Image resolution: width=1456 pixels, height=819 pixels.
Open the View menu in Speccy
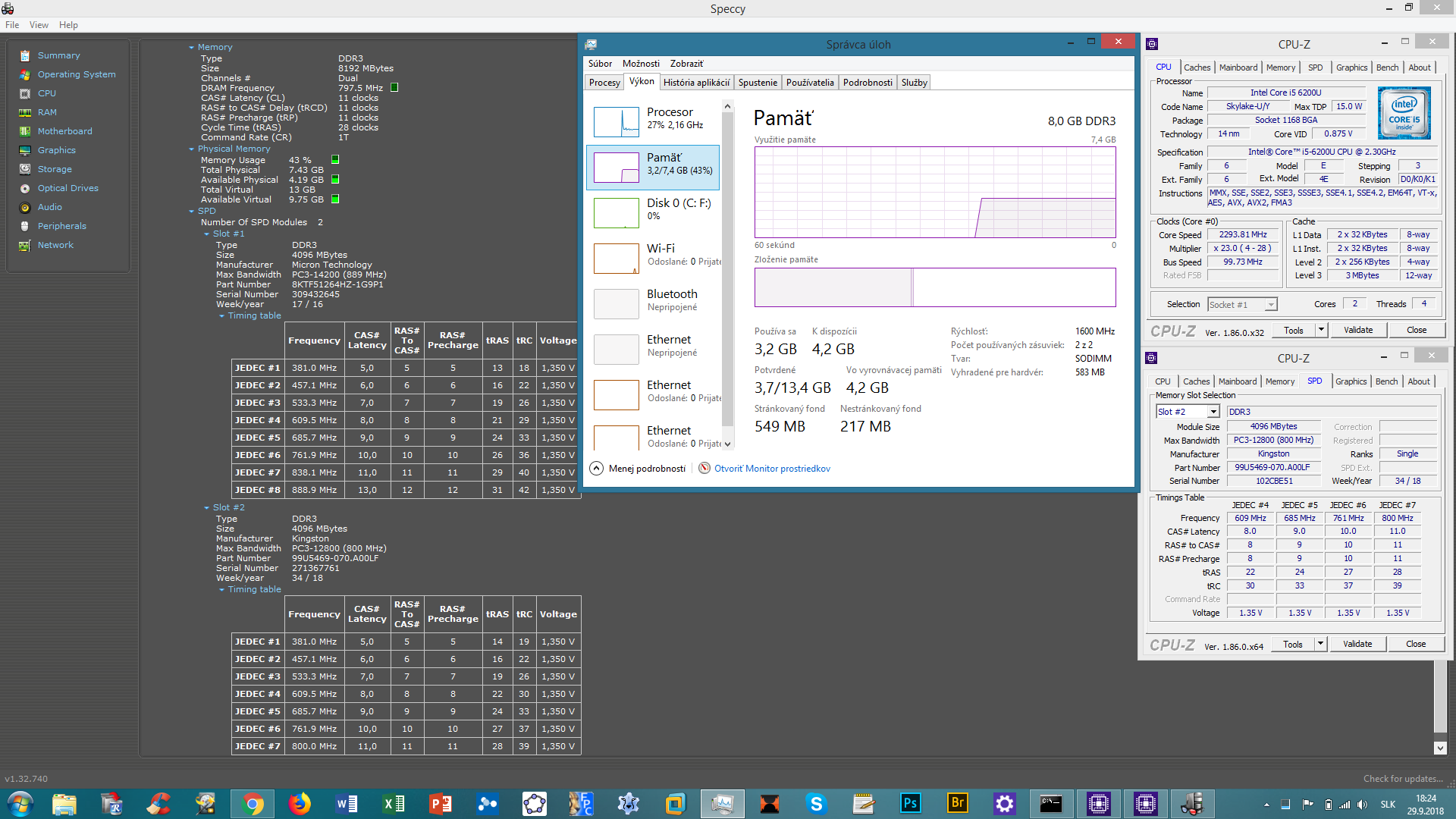[39, 25]
